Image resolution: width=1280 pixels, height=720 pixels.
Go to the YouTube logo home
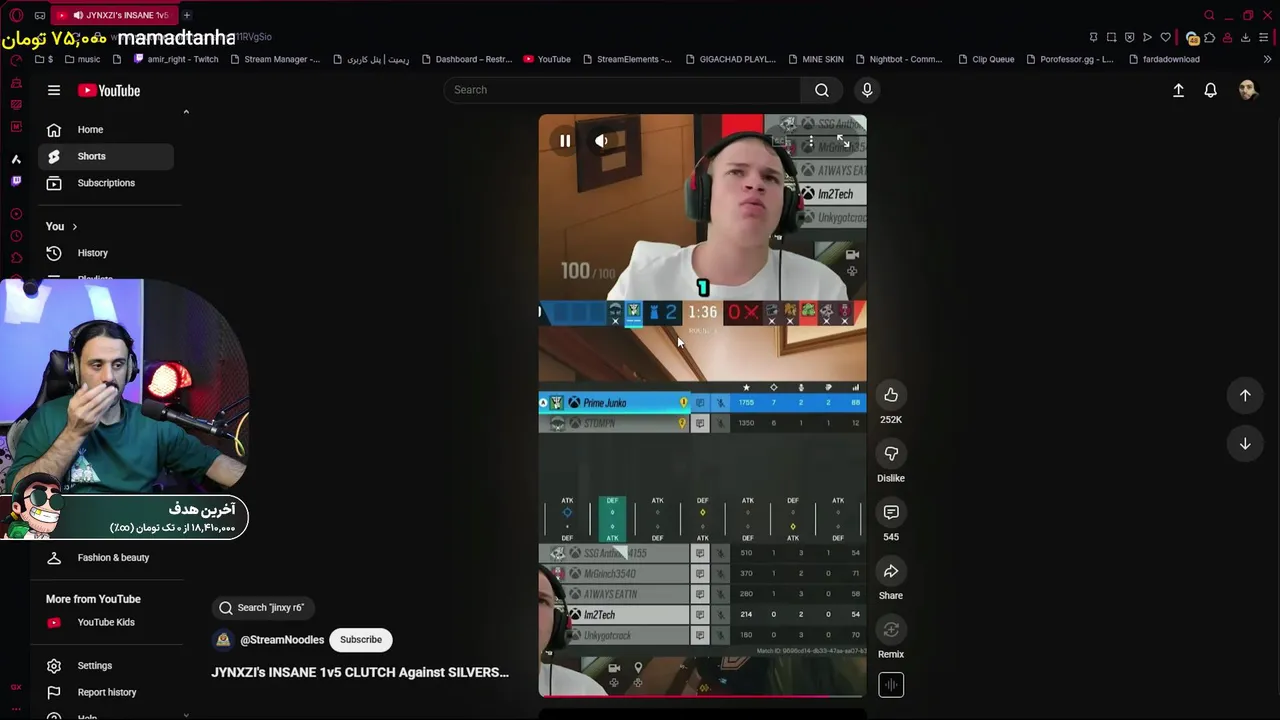click(x=109, y=91)
